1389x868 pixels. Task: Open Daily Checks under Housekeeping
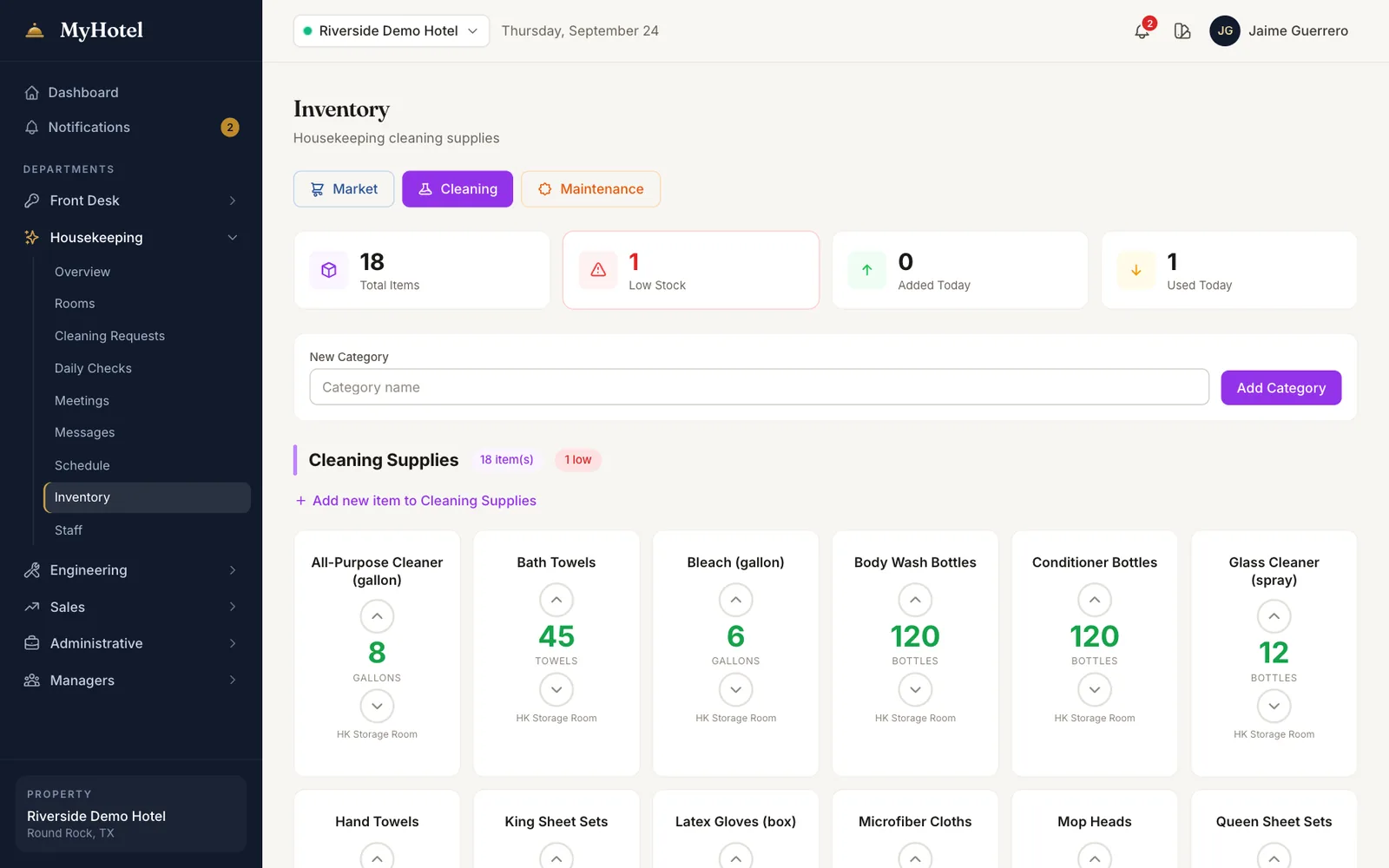coord(93,368)
